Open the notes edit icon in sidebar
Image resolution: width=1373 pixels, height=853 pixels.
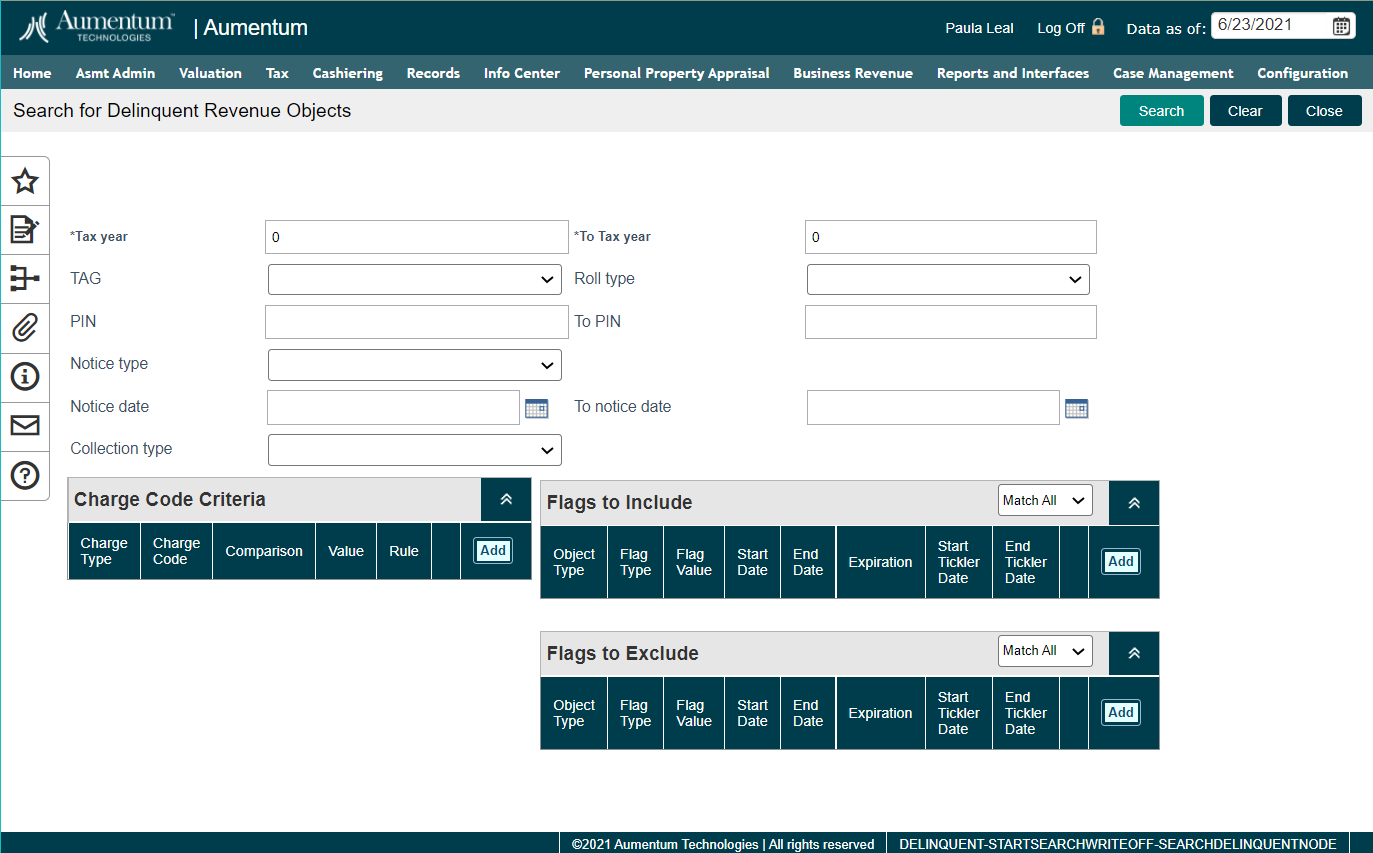[25, 230]
